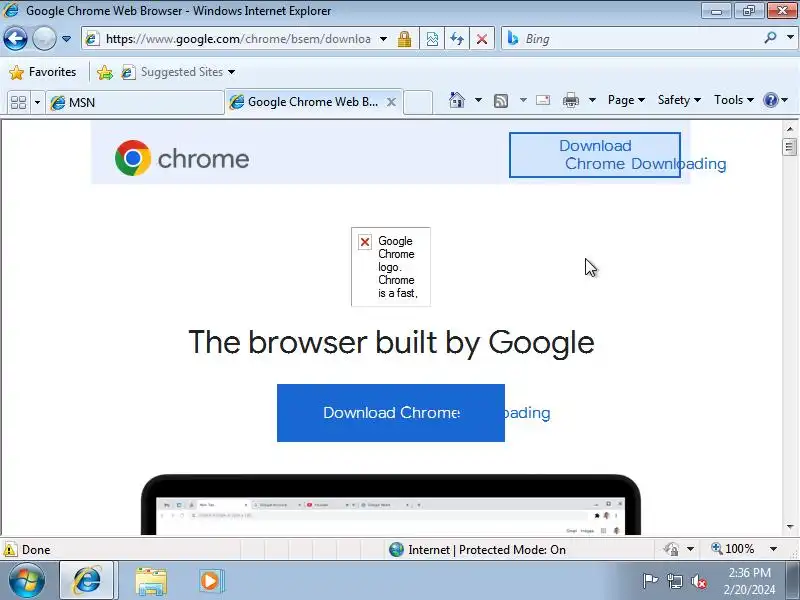Expand the Print options dropdown

tap(592, 100)
